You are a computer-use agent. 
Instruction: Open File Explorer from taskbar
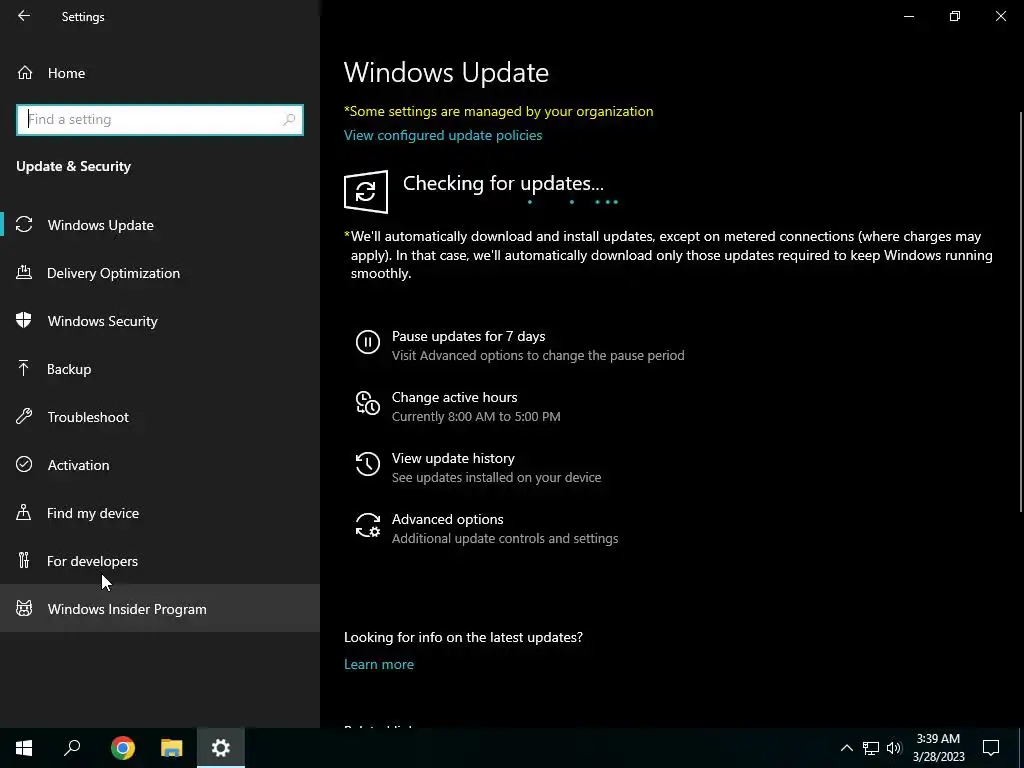click(x=172, y=748)
